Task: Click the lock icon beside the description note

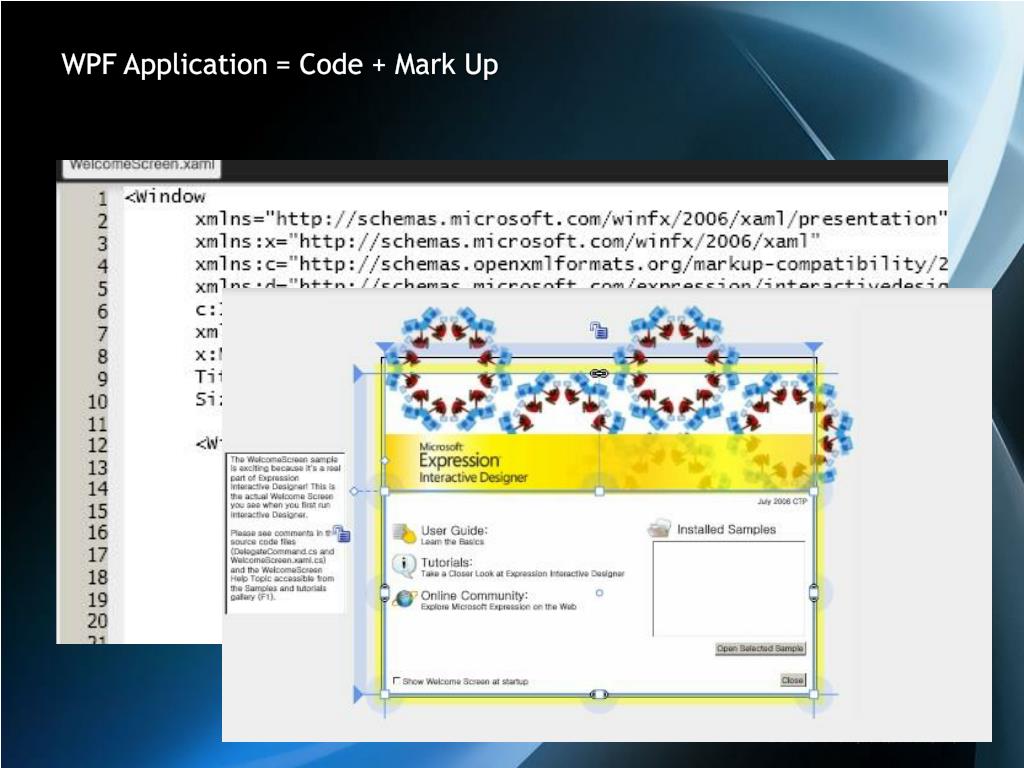Action: (342, 534)
